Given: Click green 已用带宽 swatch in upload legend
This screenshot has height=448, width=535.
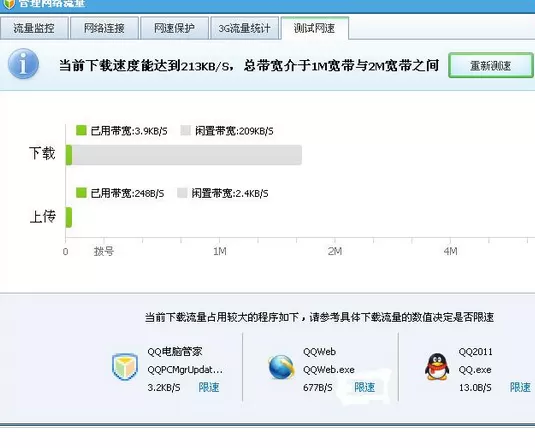Looking at the screenshot, I should click(x=81, y=193).
